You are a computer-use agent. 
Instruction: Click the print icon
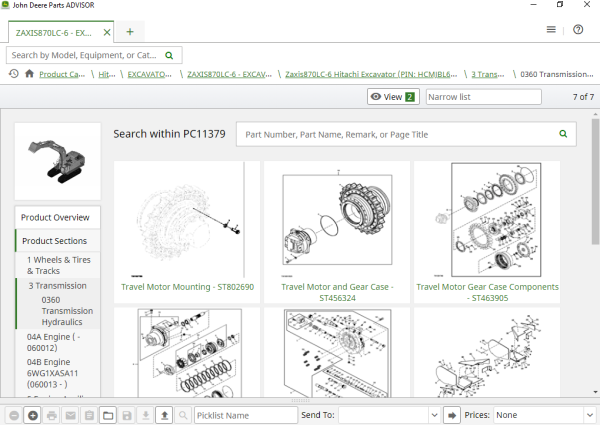tap(52, 415)
